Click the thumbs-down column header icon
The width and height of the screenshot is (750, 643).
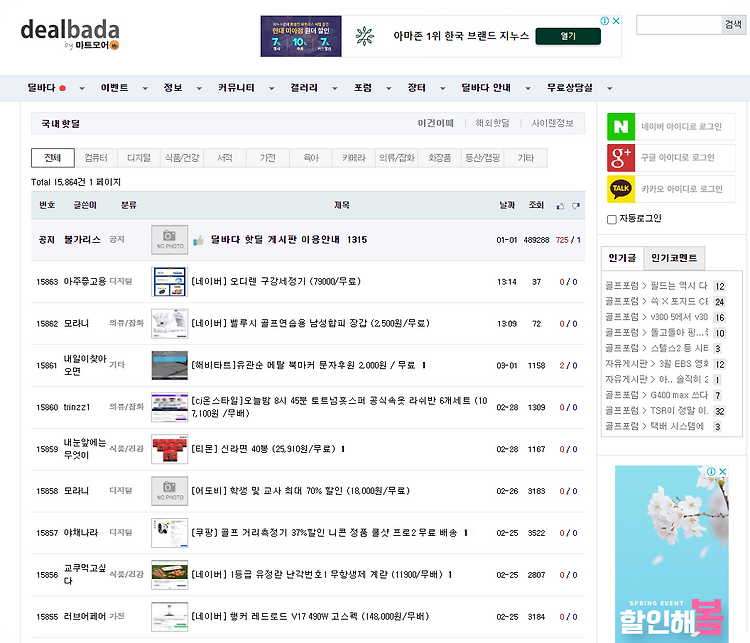576,206
